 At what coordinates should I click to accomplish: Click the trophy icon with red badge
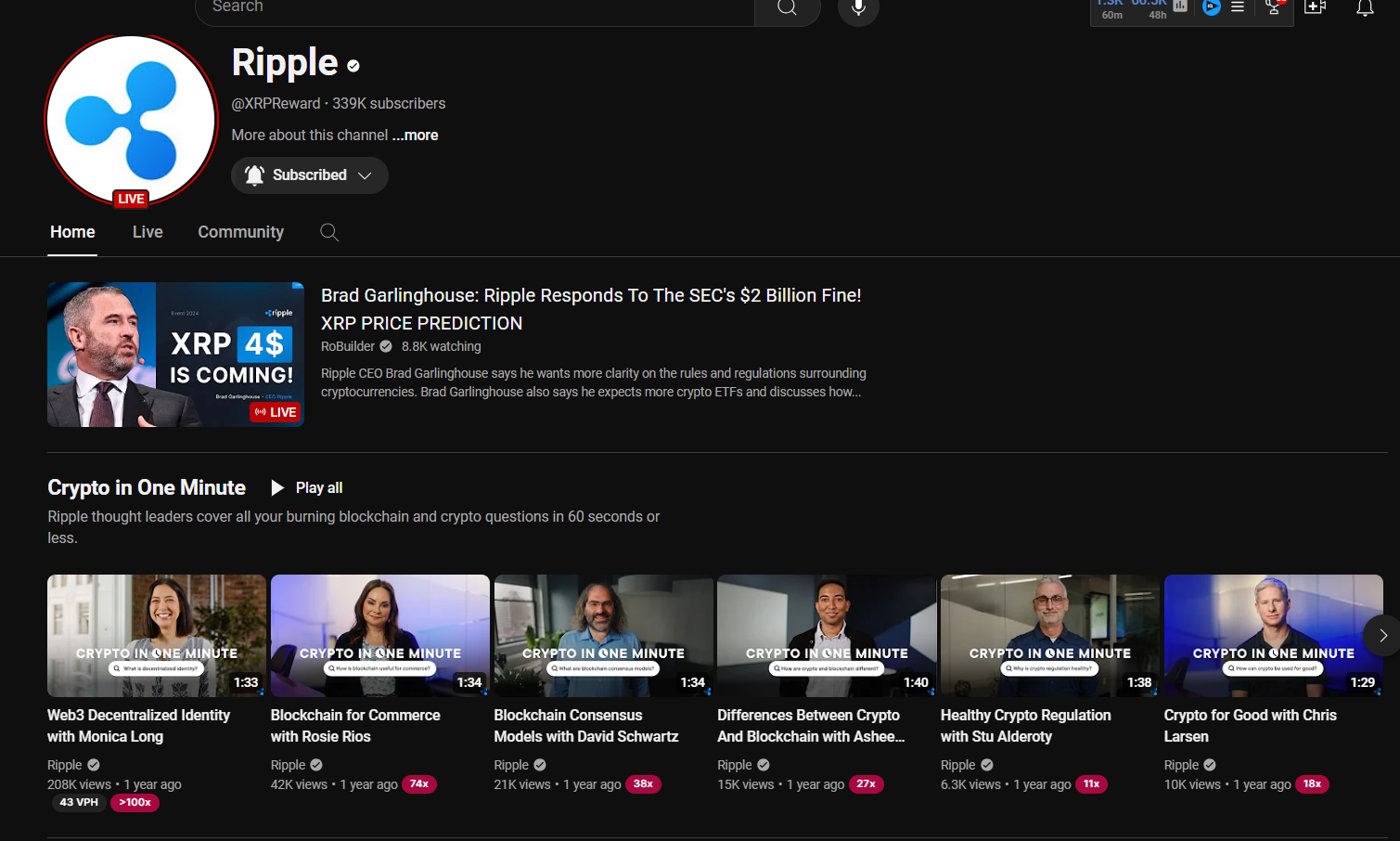1275,6
